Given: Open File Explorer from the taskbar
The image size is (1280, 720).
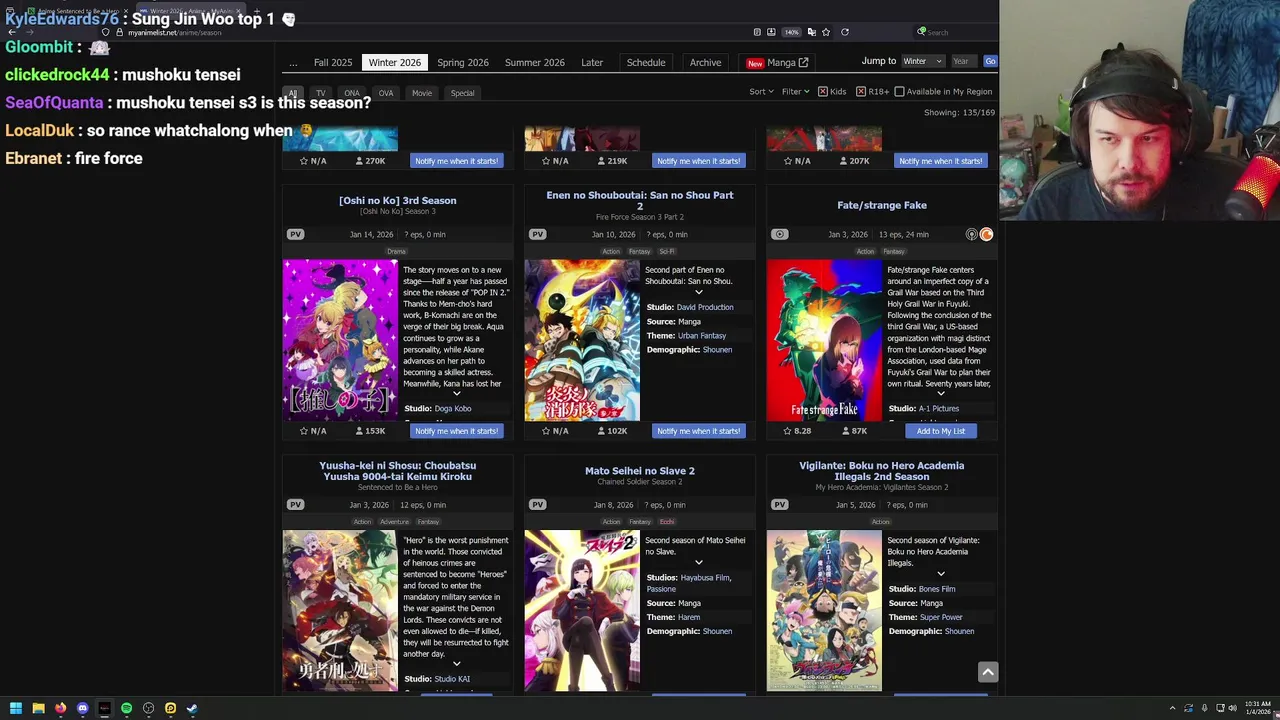Looking at the screenshot, I should (38, 708).
